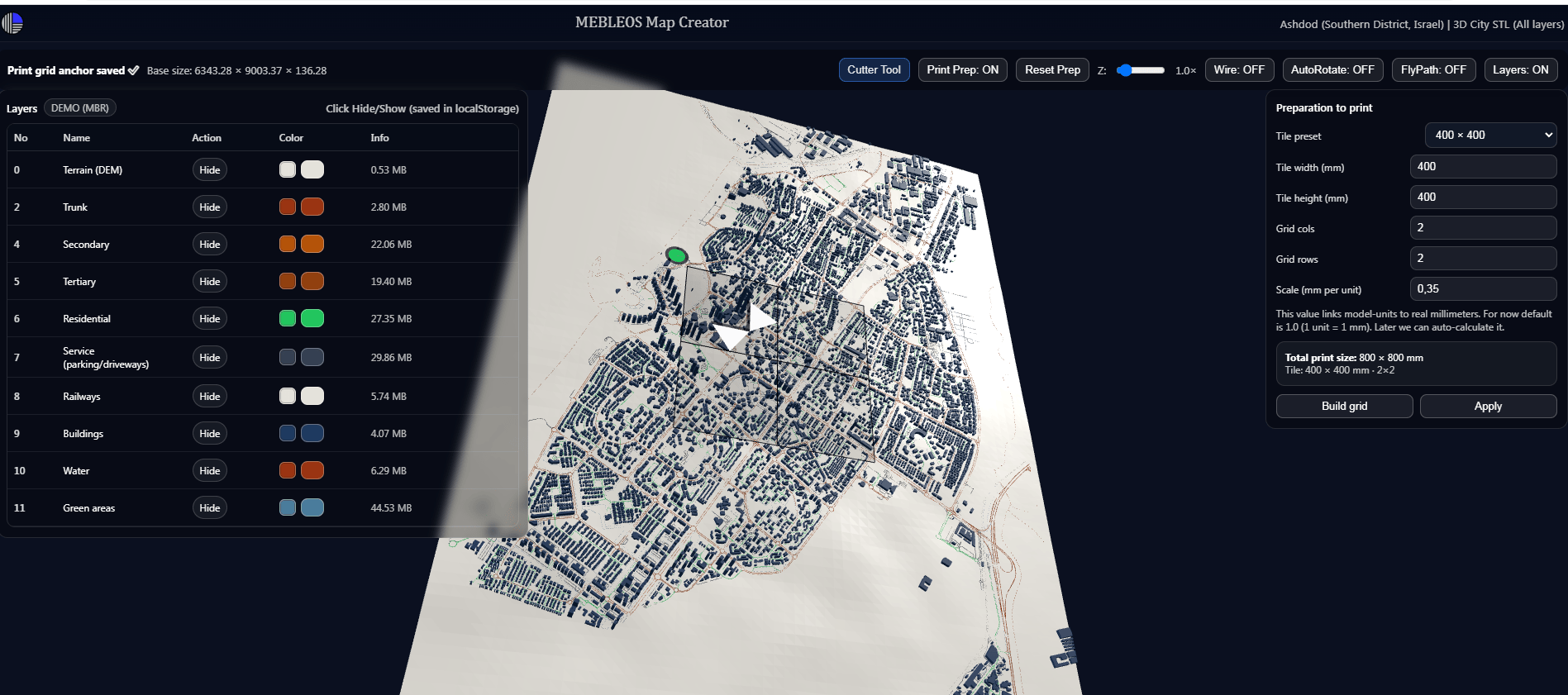Image resolution: width=1568 pixels, height=695 pixels.
Task: Hide the Secondary layer
Action: pyautogui.click(x=210, y=244)
